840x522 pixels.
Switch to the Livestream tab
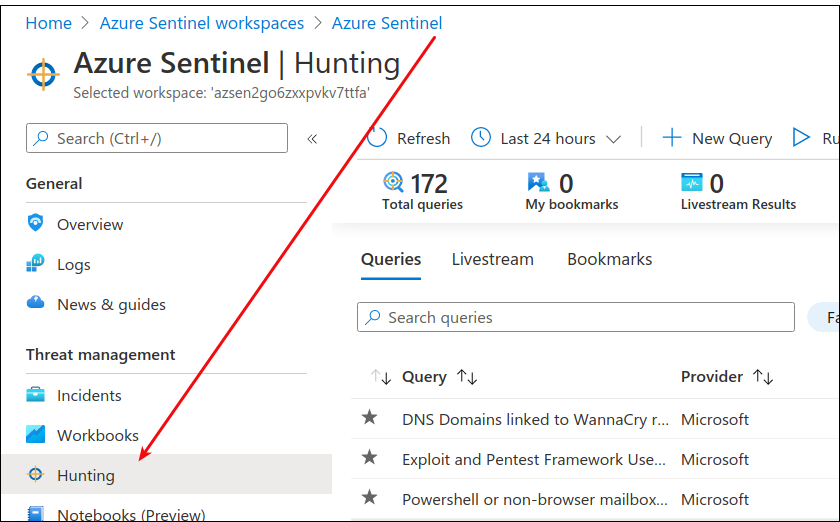[492, 259]
